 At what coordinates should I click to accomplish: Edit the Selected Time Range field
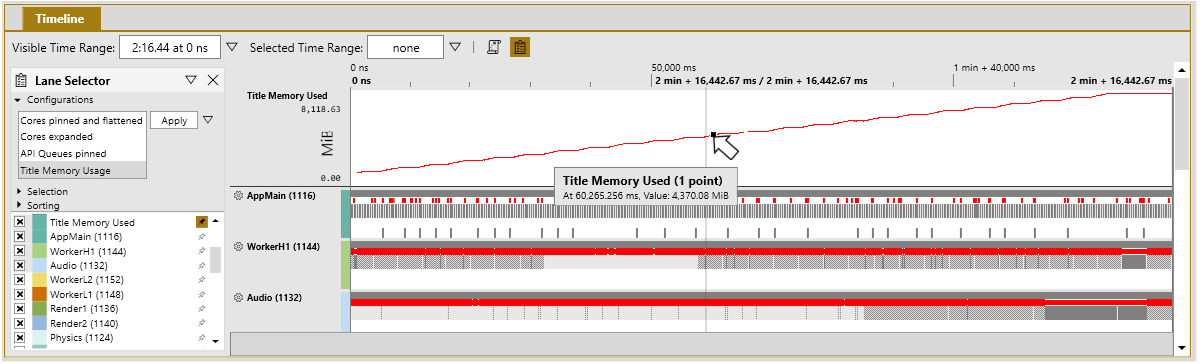tap(405, 47)
